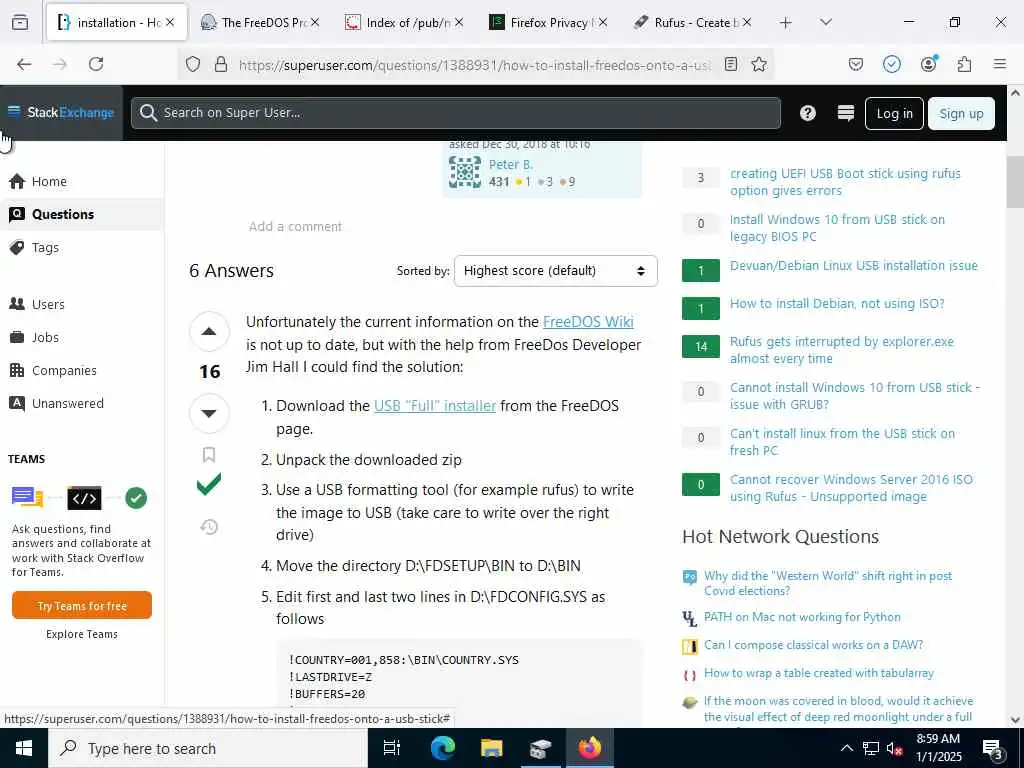This screenshot has width=1024, height=768.
Task: Open 'How to install Debian, not using ISO?'
Action: pyautogui.click(x=837, y=304)
